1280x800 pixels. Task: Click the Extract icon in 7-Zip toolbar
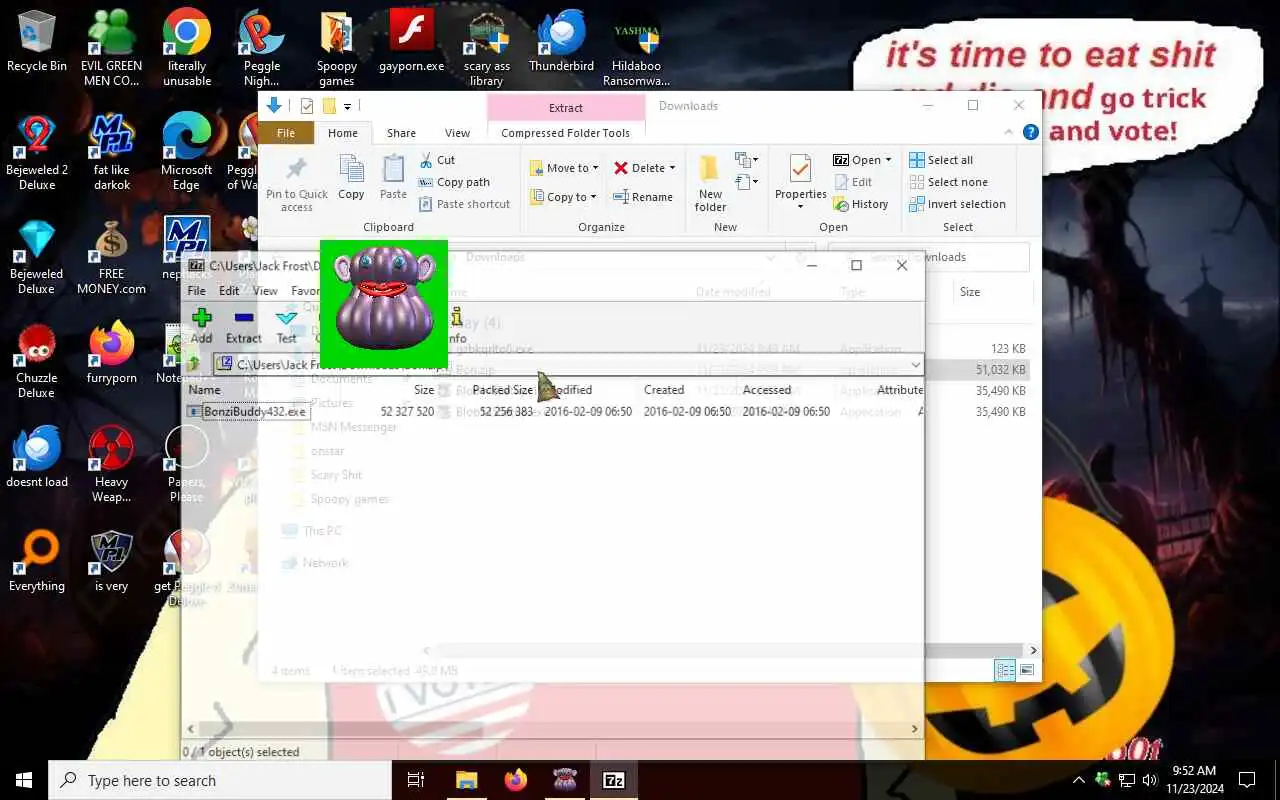pyautogui.click(x=243, y=326)
